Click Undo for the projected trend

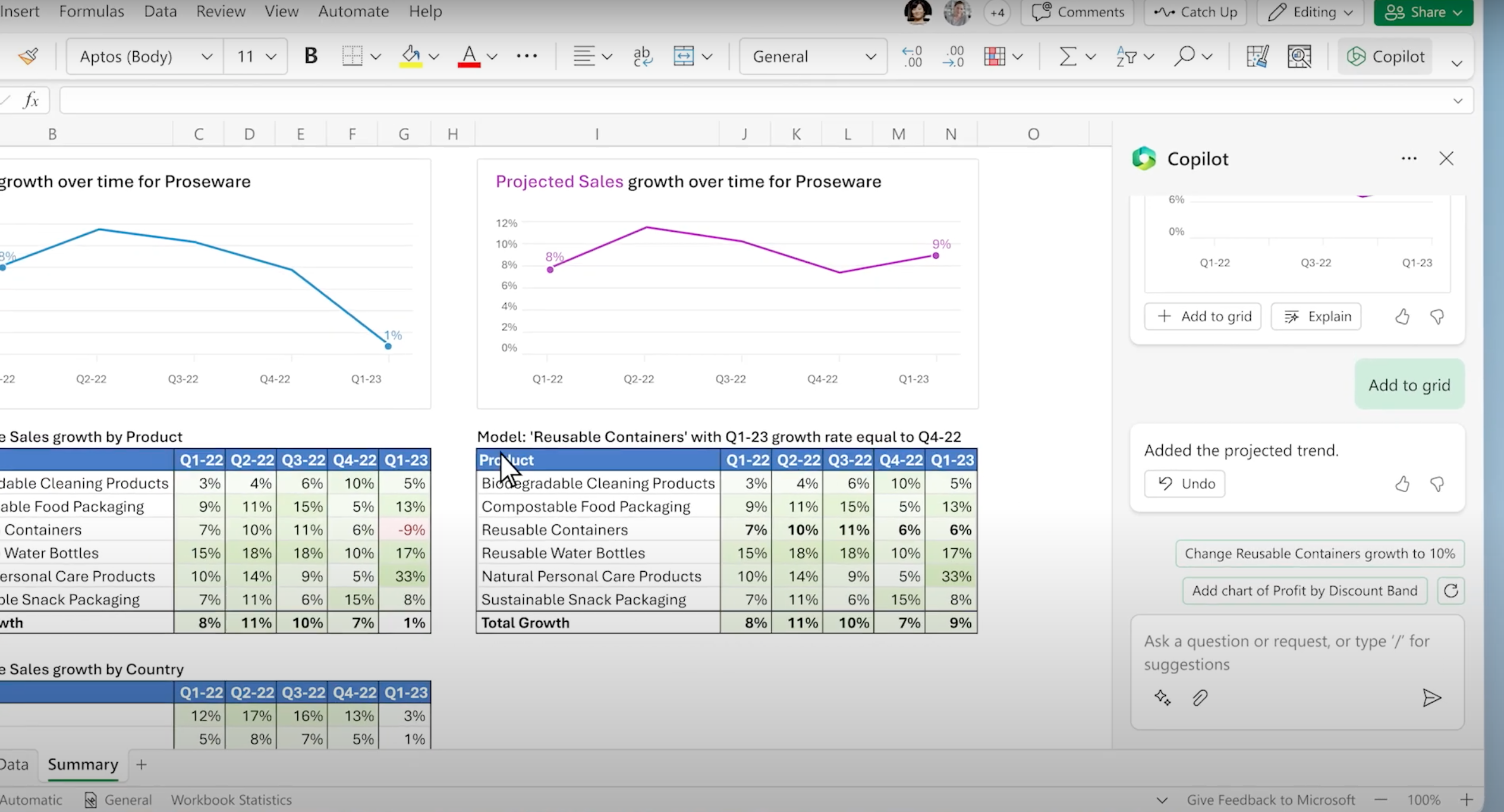(1185, 484)
